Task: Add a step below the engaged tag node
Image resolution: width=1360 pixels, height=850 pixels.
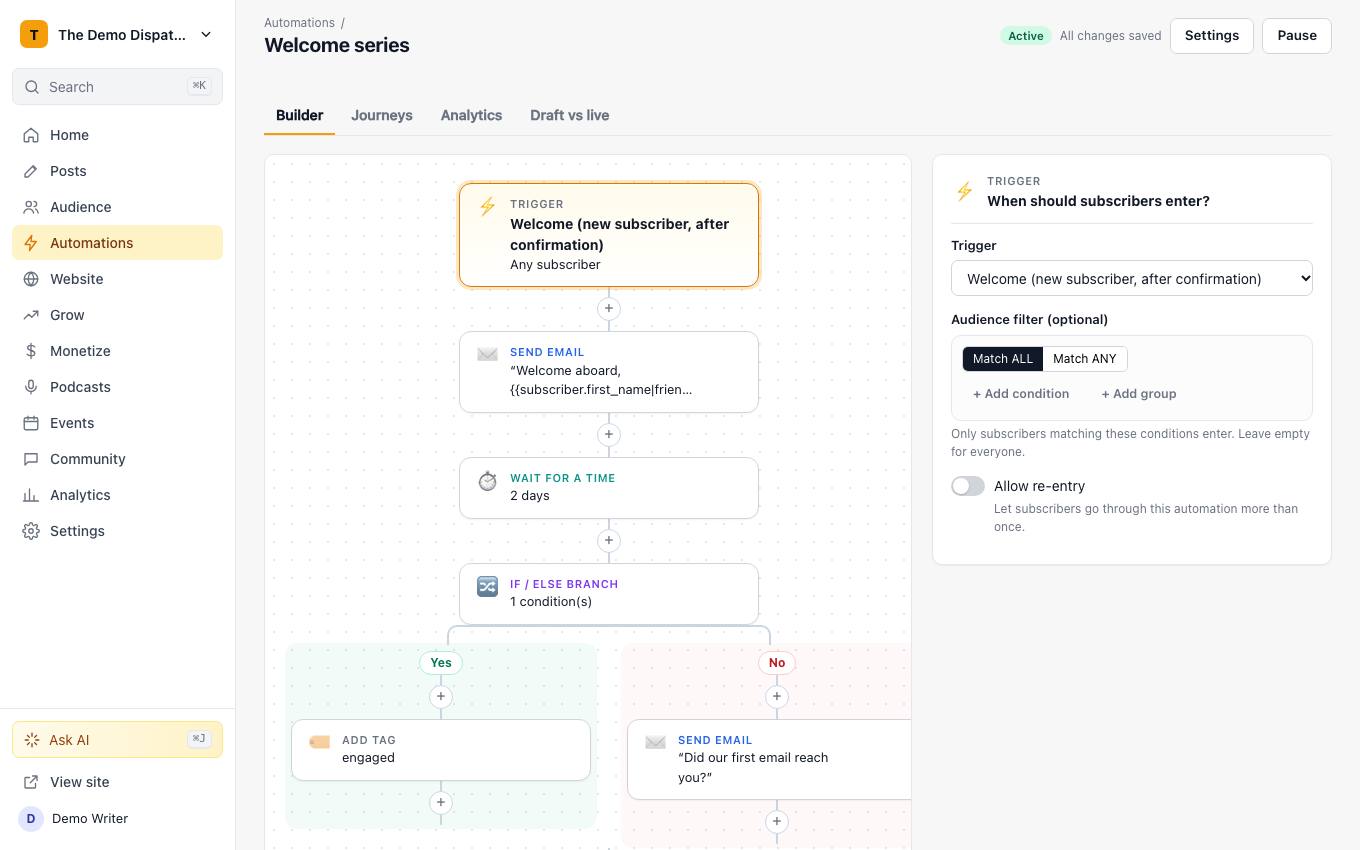Action: coord(441,803)
